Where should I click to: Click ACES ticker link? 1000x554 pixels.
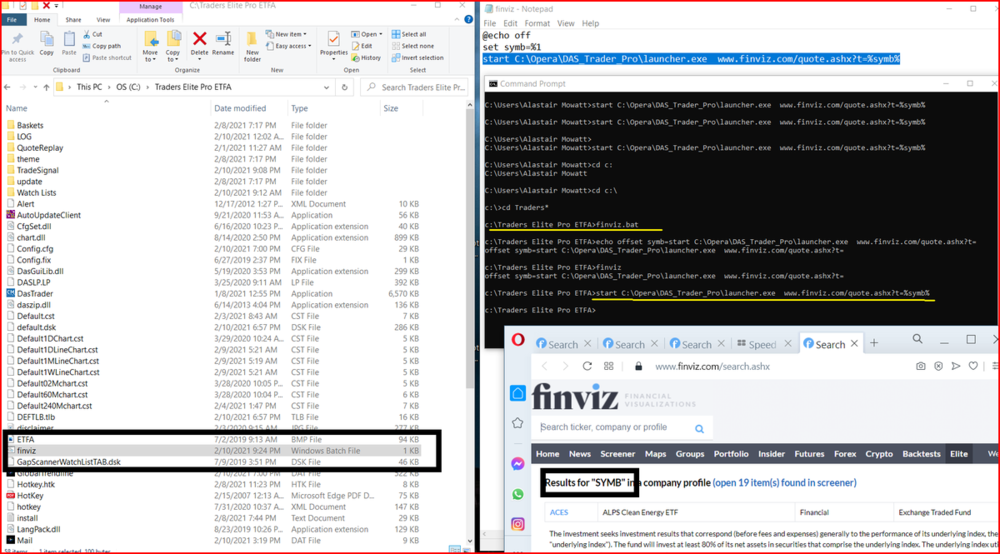click(559, 512)
